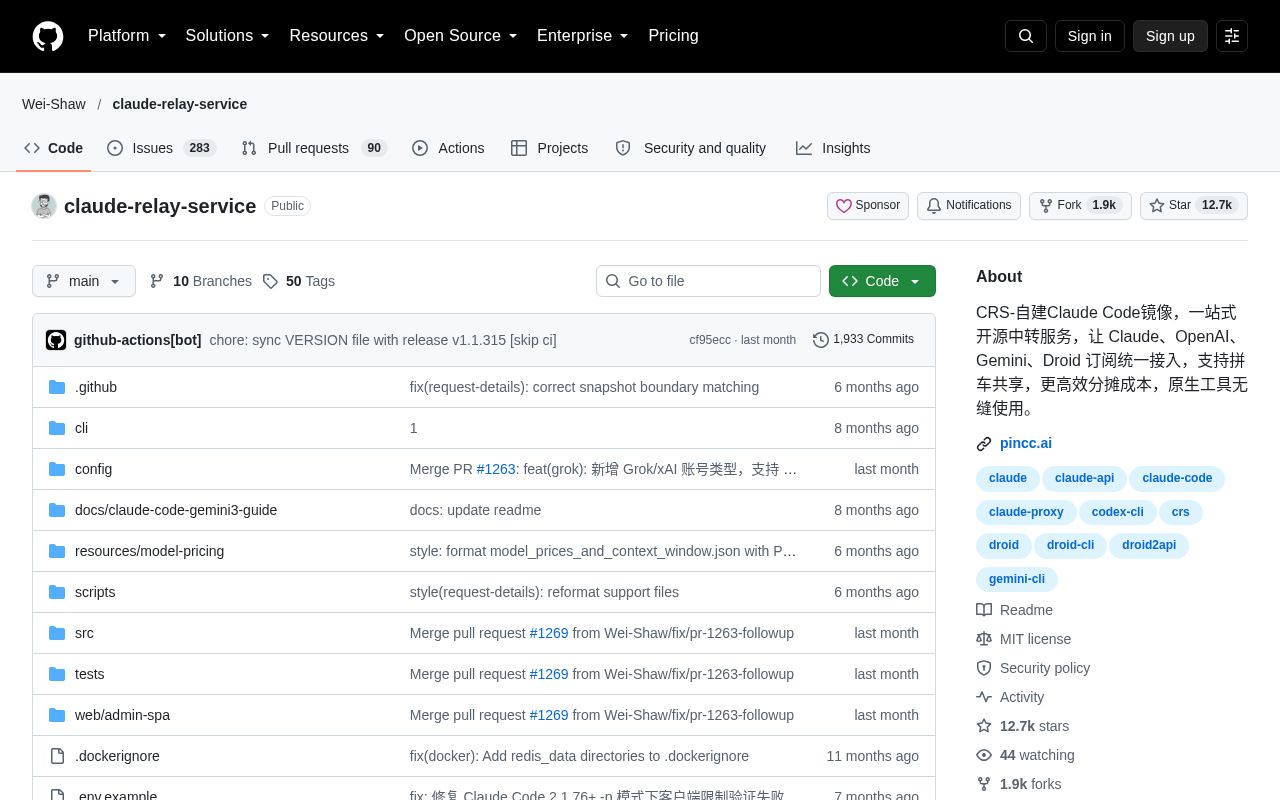Expand the Enterprise menu
The height and width of the screenshot is (800, 1280).
pyautogui.click(x=582, y=36)
